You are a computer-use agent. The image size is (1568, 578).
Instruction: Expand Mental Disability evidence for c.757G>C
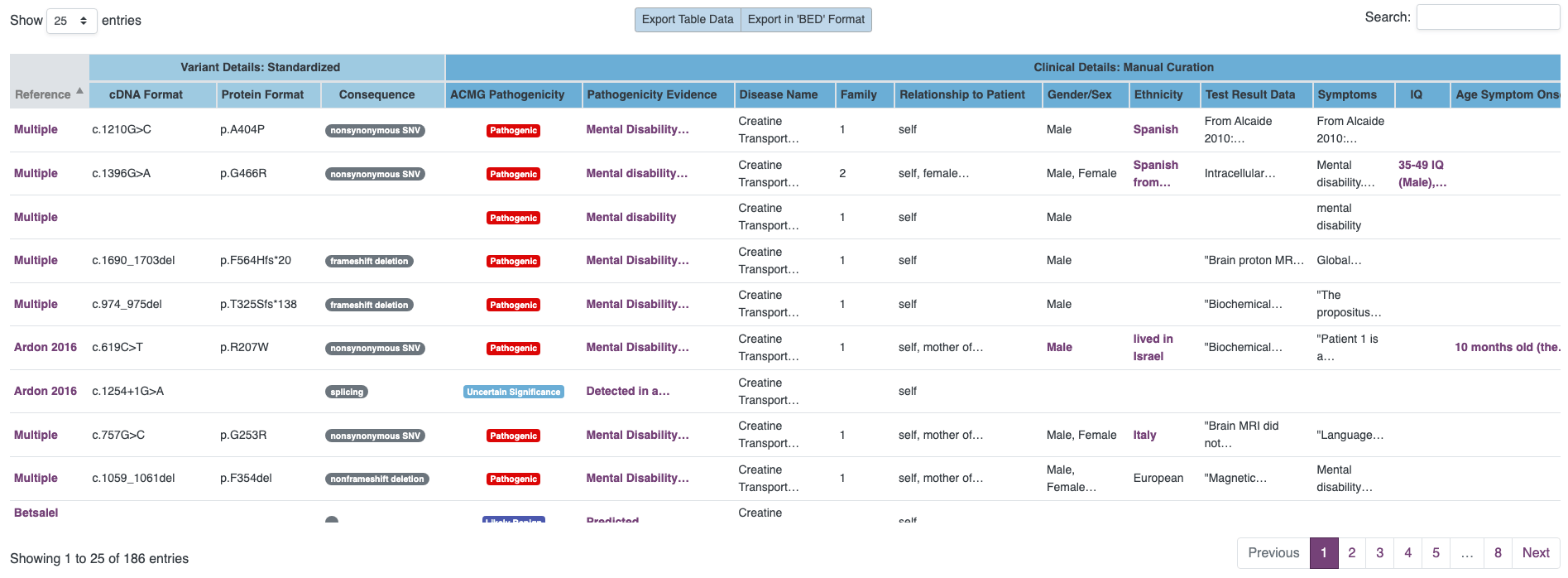[x=637, y=435]
